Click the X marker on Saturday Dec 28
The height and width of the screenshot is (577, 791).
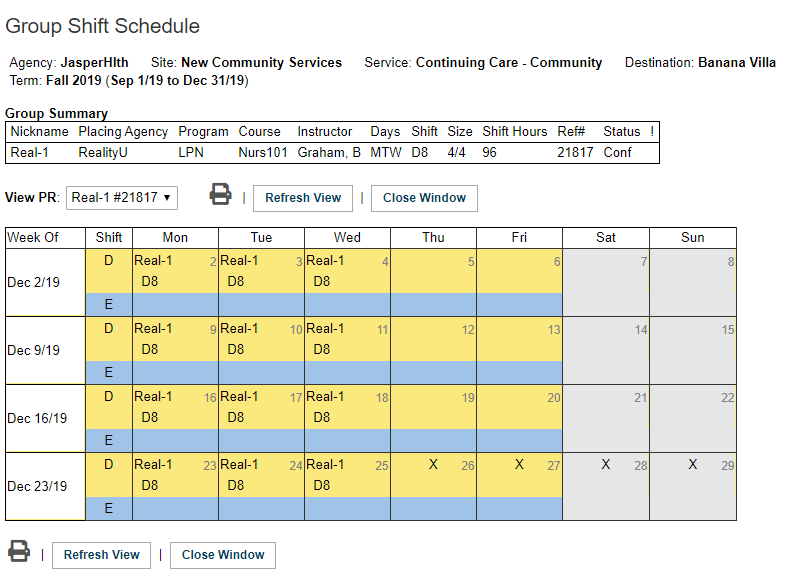(x=605, y=465)
